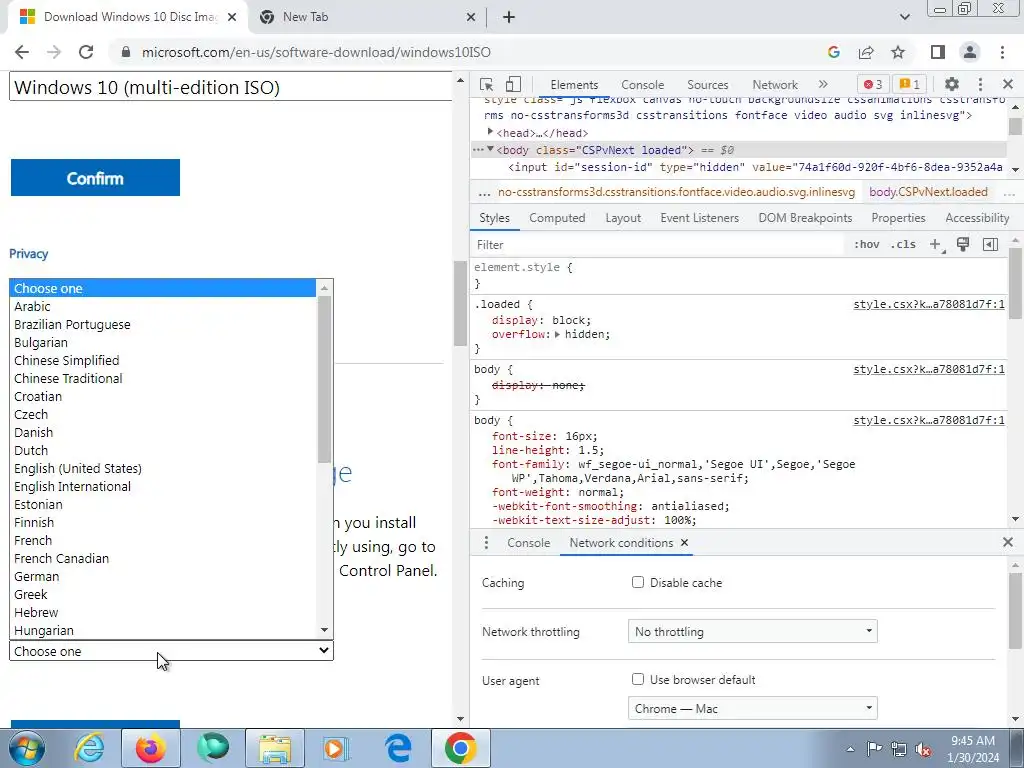Open DOM Breakpoints tab

(x=805, y=217)
